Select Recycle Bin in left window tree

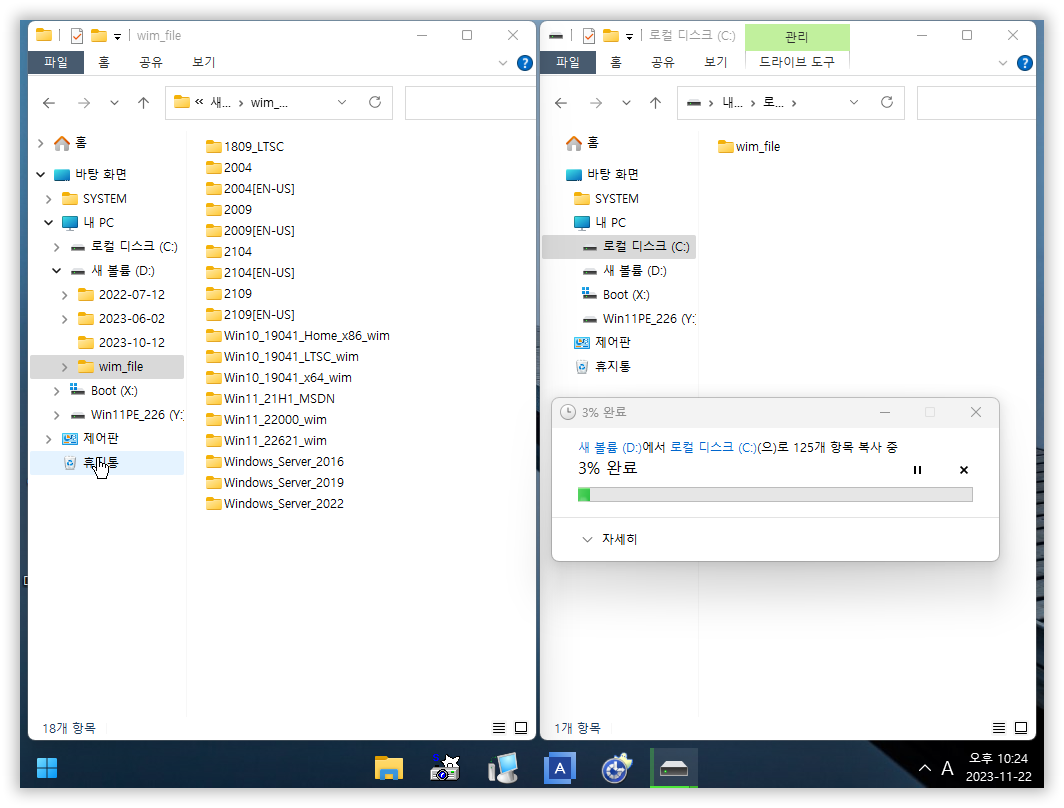(107, 463)
